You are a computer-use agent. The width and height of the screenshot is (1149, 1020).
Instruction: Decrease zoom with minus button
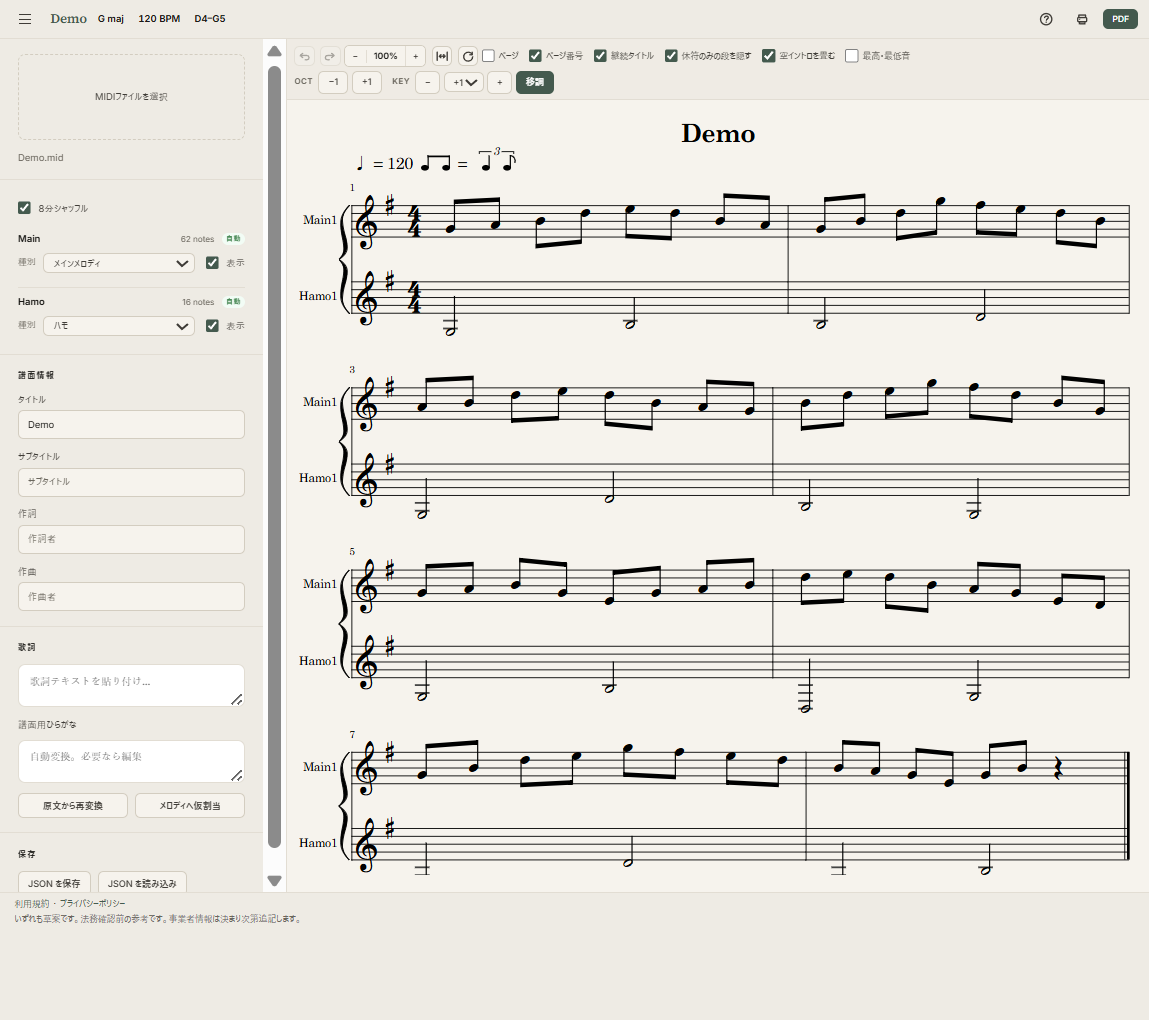pyautogui.click(x=355, y=56)
